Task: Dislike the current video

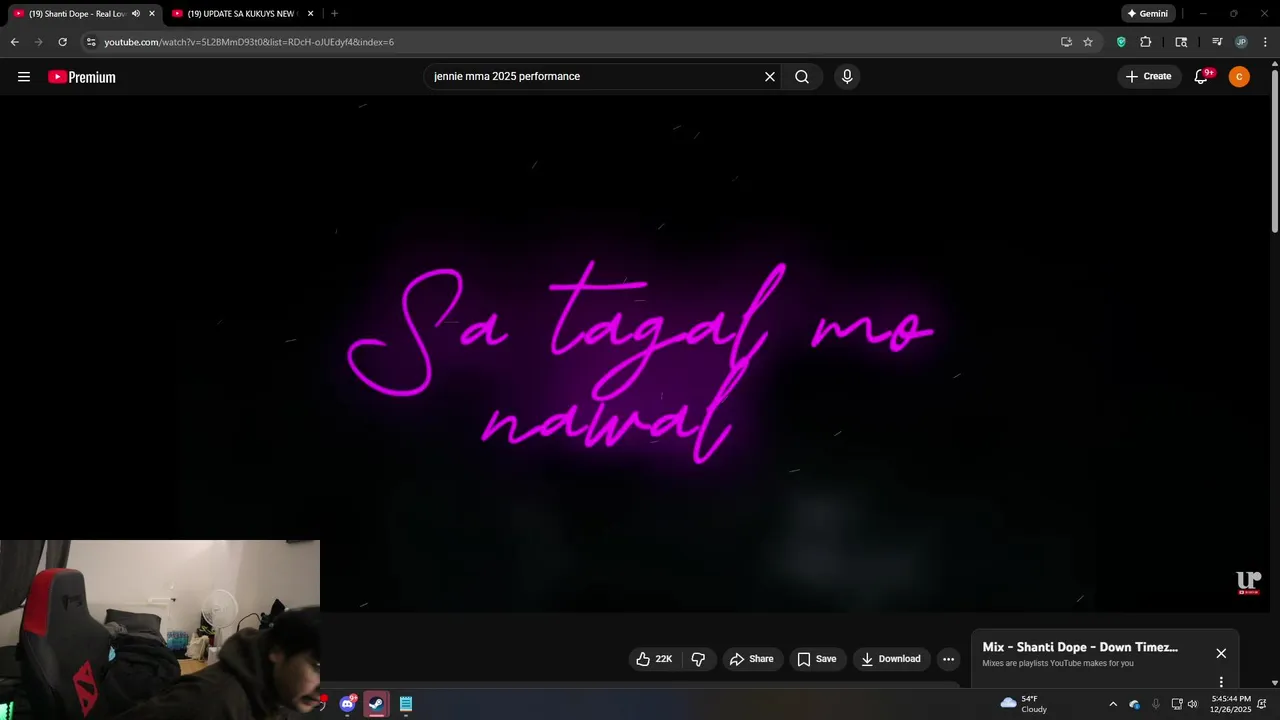Action: point(698,659)
